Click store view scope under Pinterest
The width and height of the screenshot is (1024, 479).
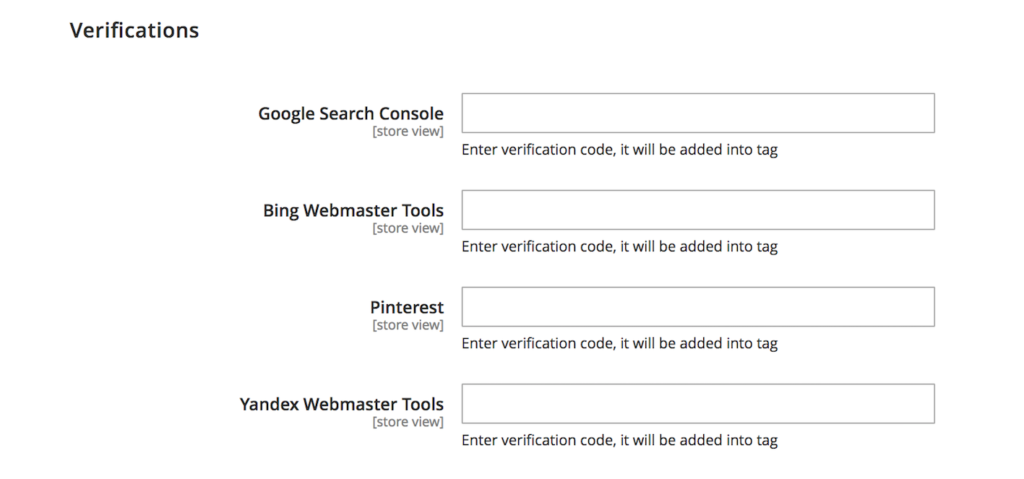tap(408, 325)
